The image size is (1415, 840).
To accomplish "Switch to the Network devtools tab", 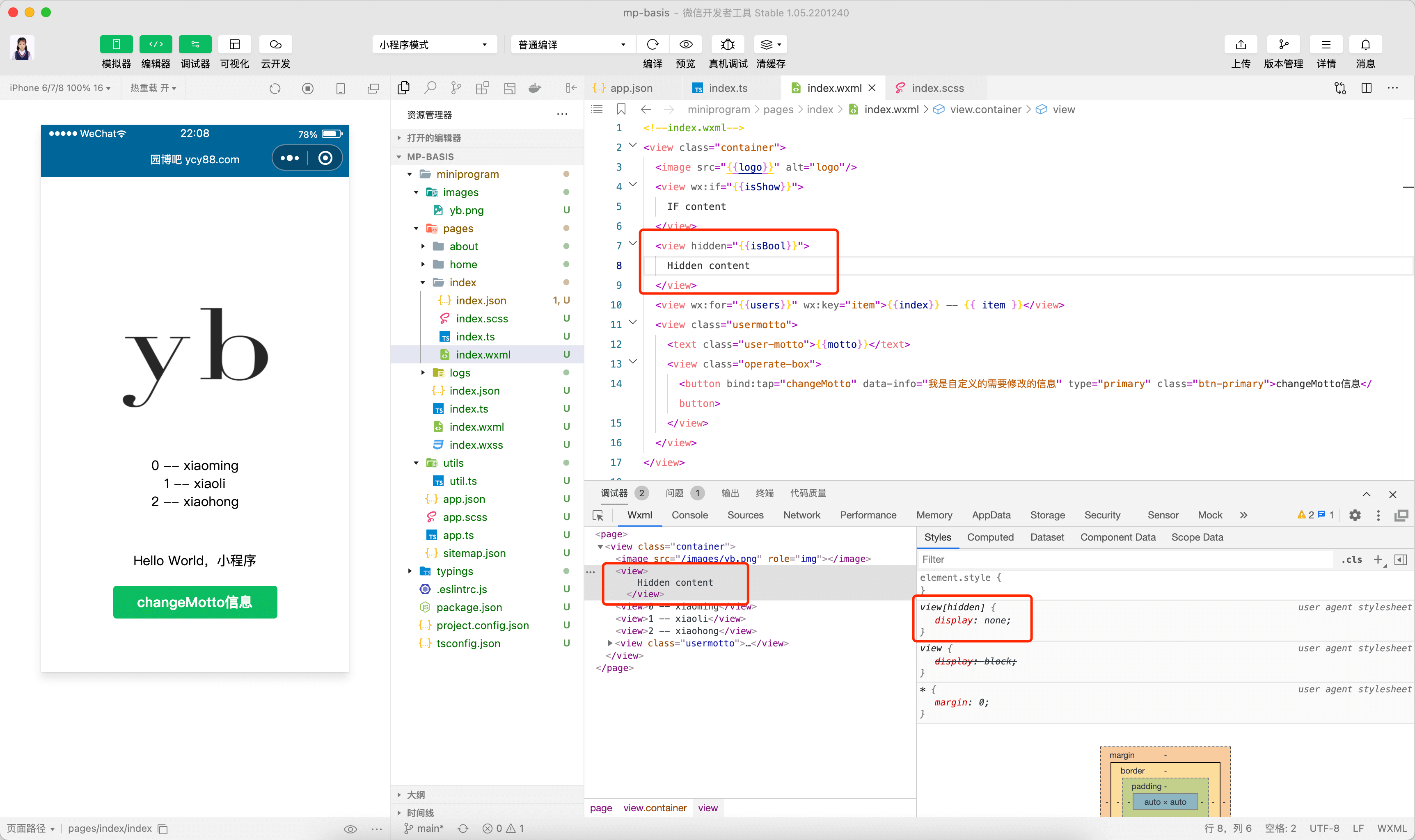I will pyautogui.click(x=802, y=515).
